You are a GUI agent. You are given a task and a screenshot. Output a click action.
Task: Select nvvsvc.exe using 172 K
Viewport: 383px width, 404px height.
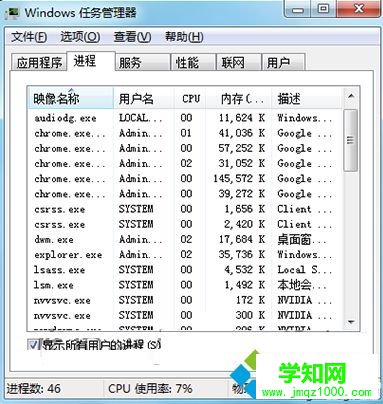[185, 300]
